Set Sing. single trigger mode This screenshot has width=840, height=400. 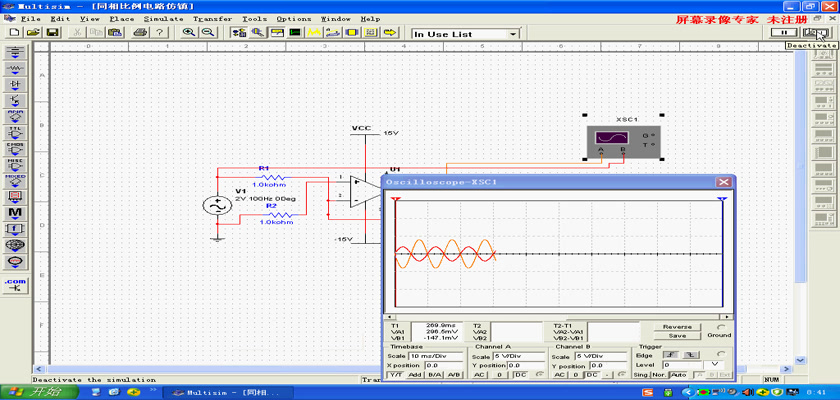pyautogui.click(x=643, y=375)
